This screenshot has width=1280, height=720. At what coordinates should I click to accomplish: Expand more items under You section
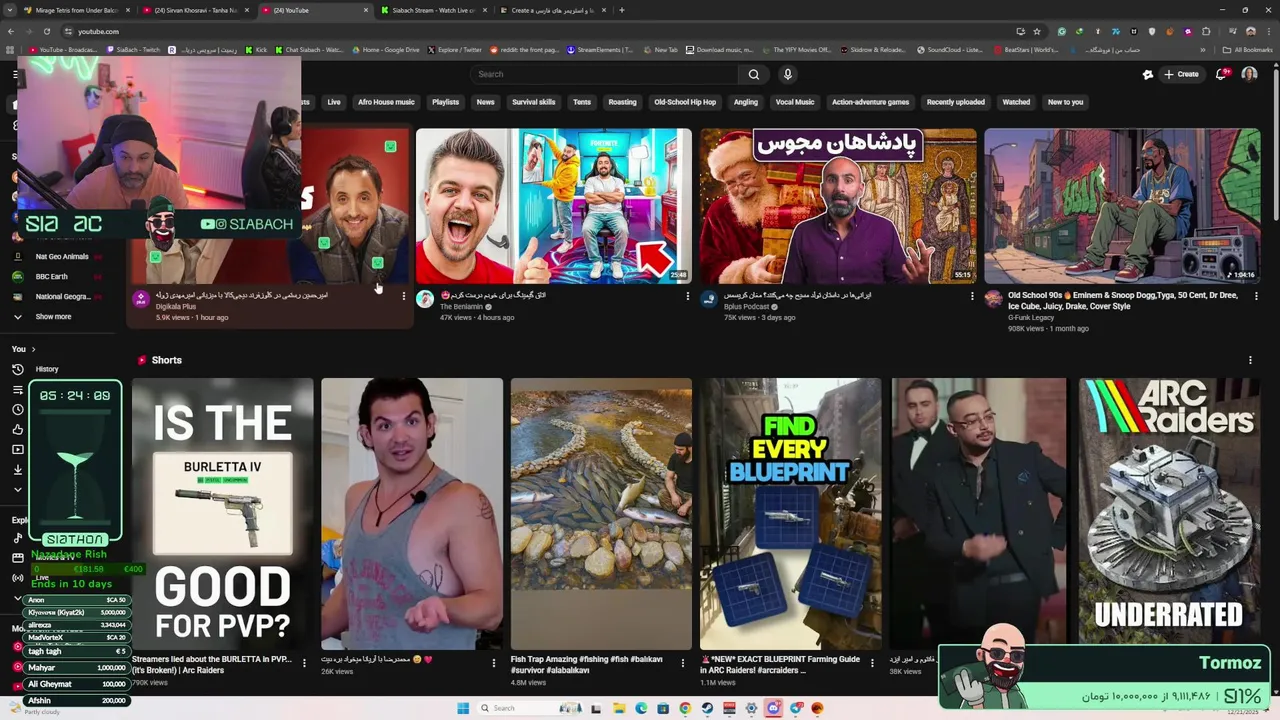tap(17, 489)
